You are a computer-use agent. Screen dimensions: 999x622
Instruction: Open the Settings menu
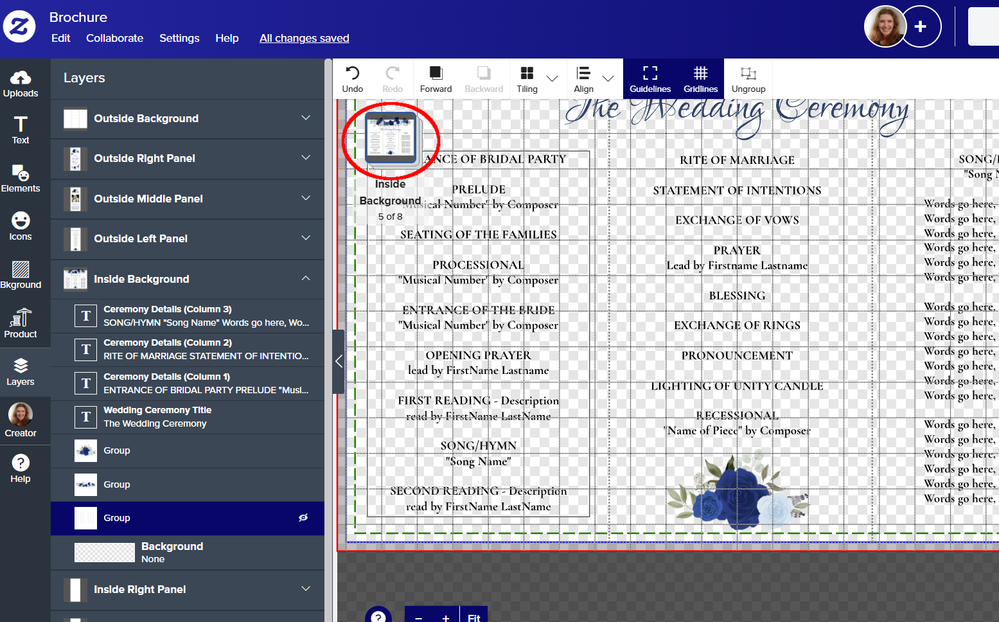point(179,38)
